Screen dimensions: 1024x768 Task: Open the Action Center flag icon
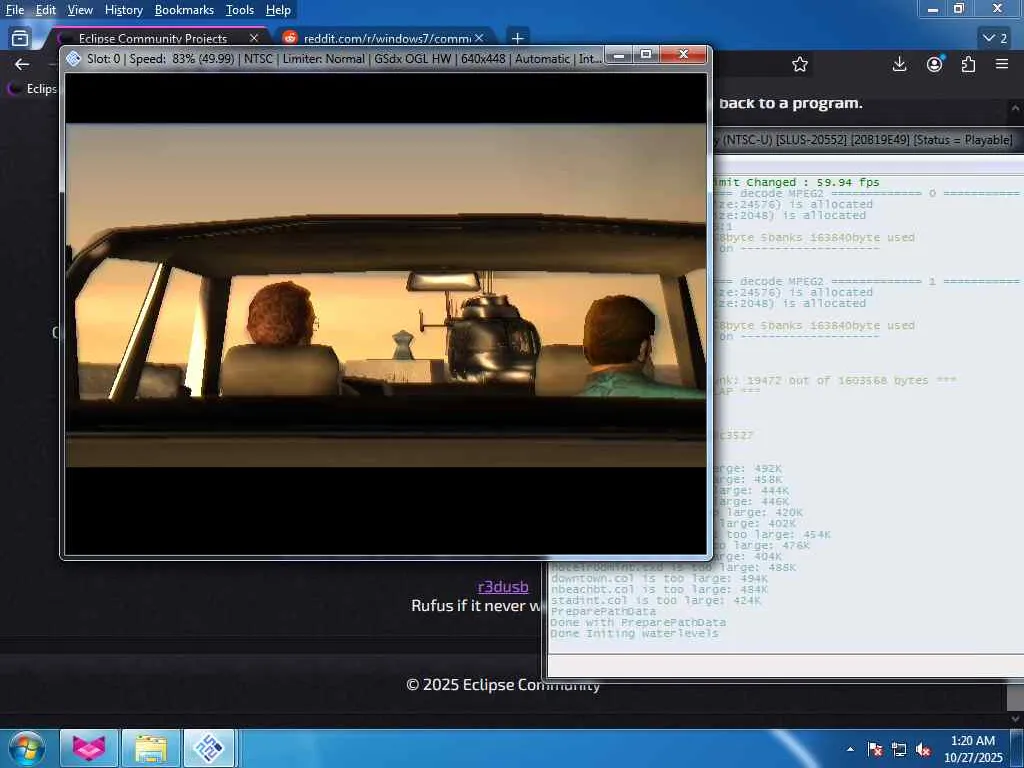click(x=875, y=749)
